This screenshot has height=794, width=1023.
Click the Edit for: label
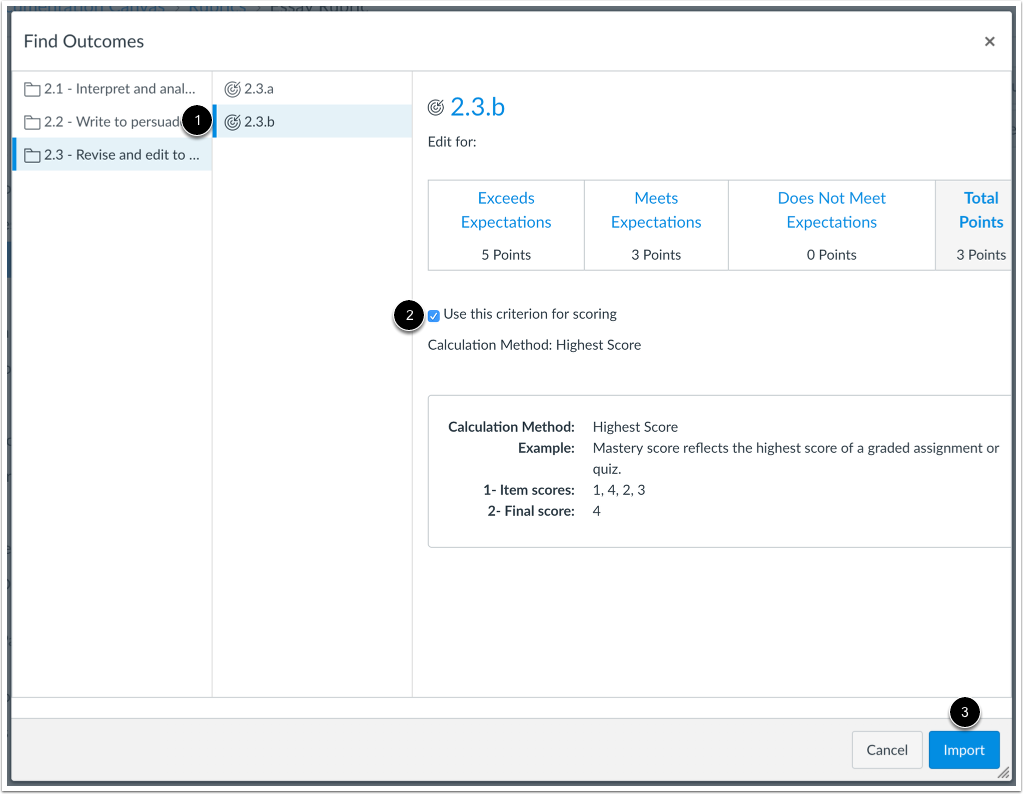(x=452, y=142)
